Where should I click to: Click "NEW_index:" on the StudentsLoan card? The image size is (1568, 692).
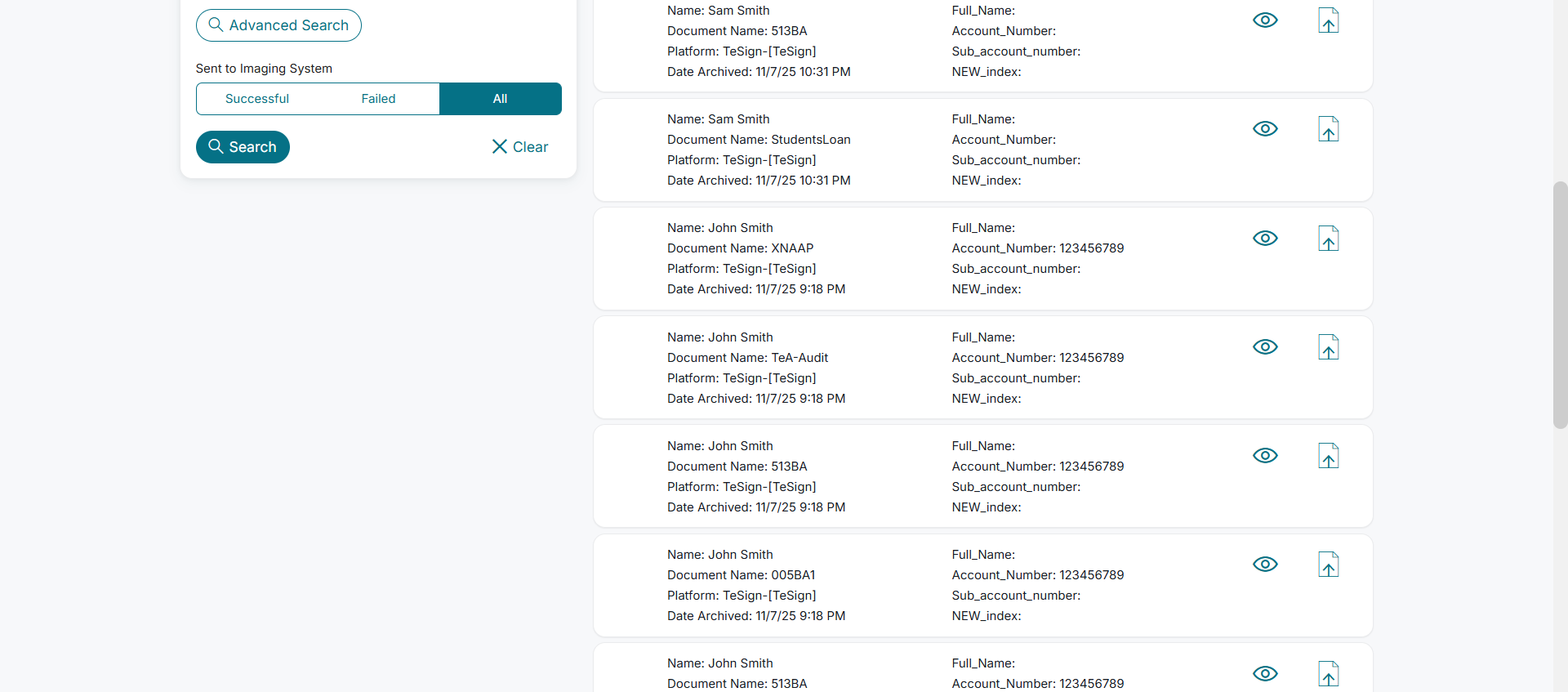point(987,181)
